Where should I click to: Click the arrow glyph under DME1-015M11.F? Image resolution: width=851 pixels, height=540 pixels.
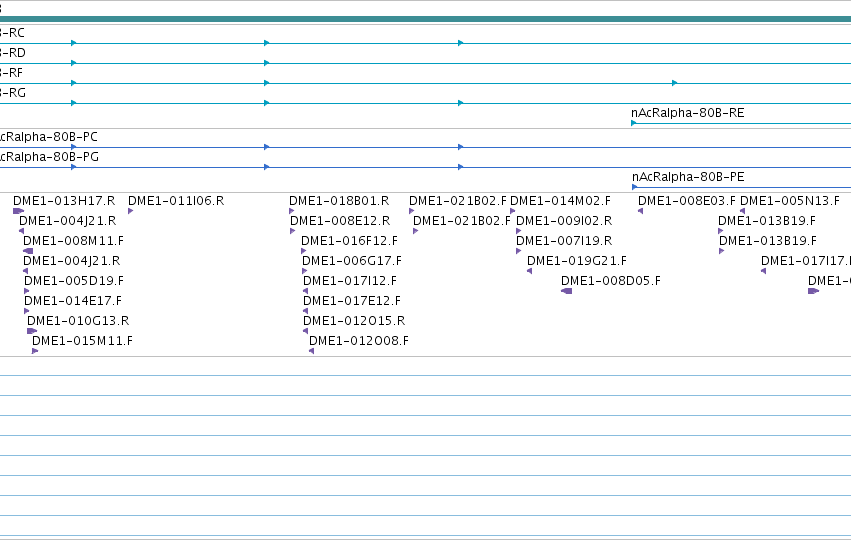(35, 351)
